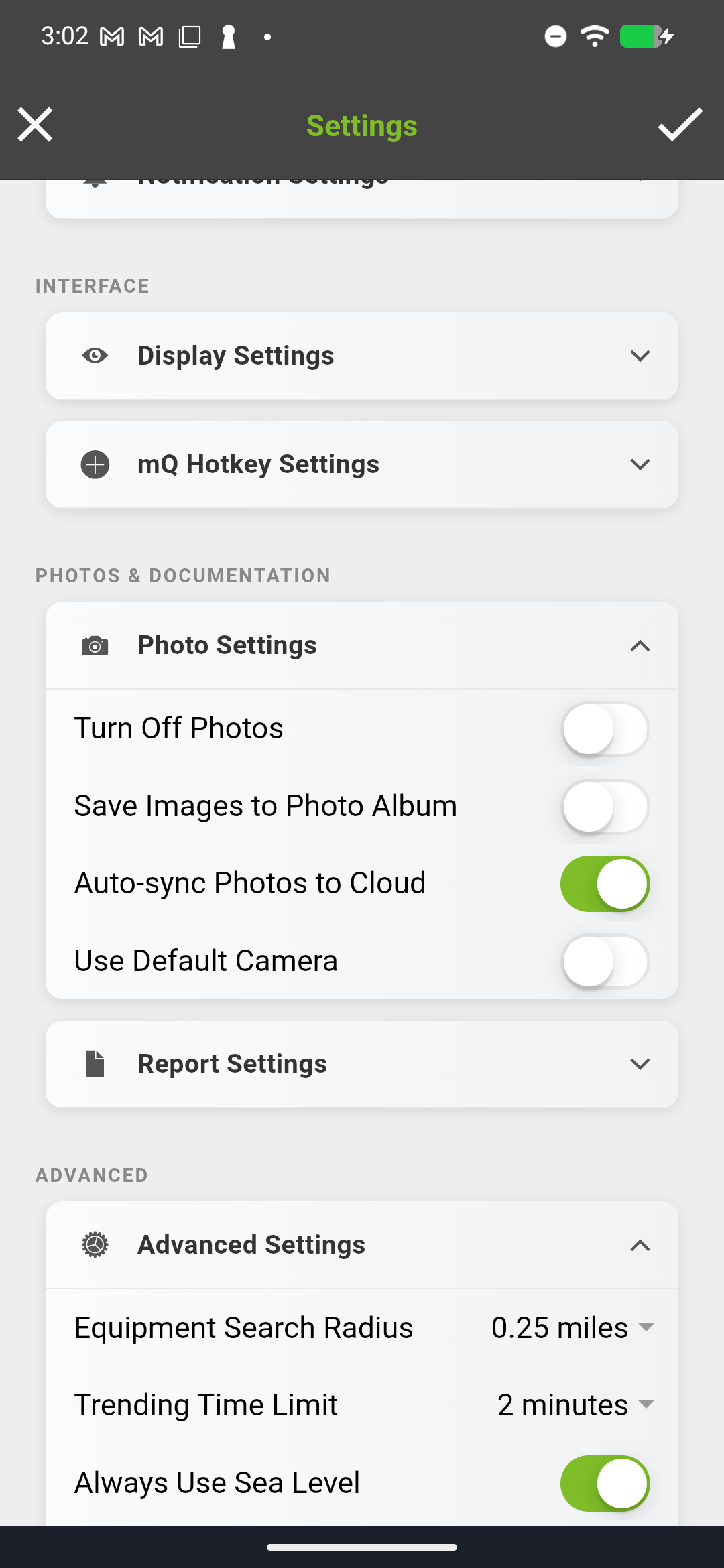Tap the eye icon beside Display Settings
The width and height of the screenshot is (724, 1568).
(95, 356)
